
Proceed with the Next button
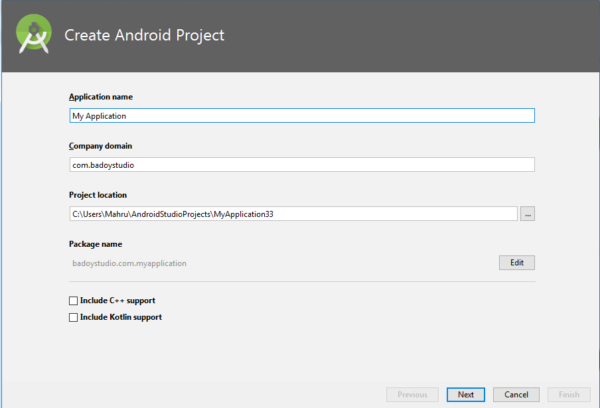tap(466, 394)
